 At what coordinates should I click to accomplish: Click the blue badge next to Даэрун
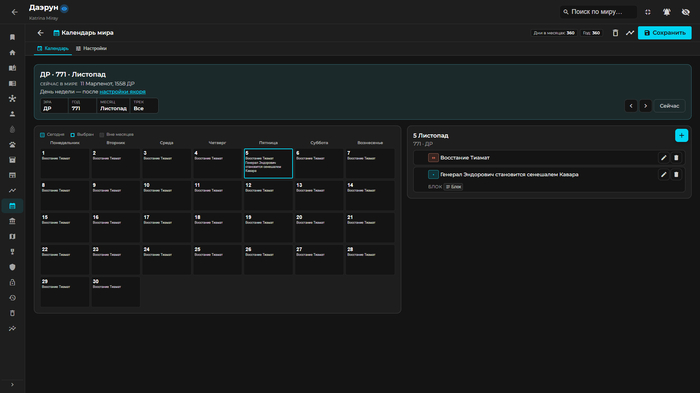point(65,8)
